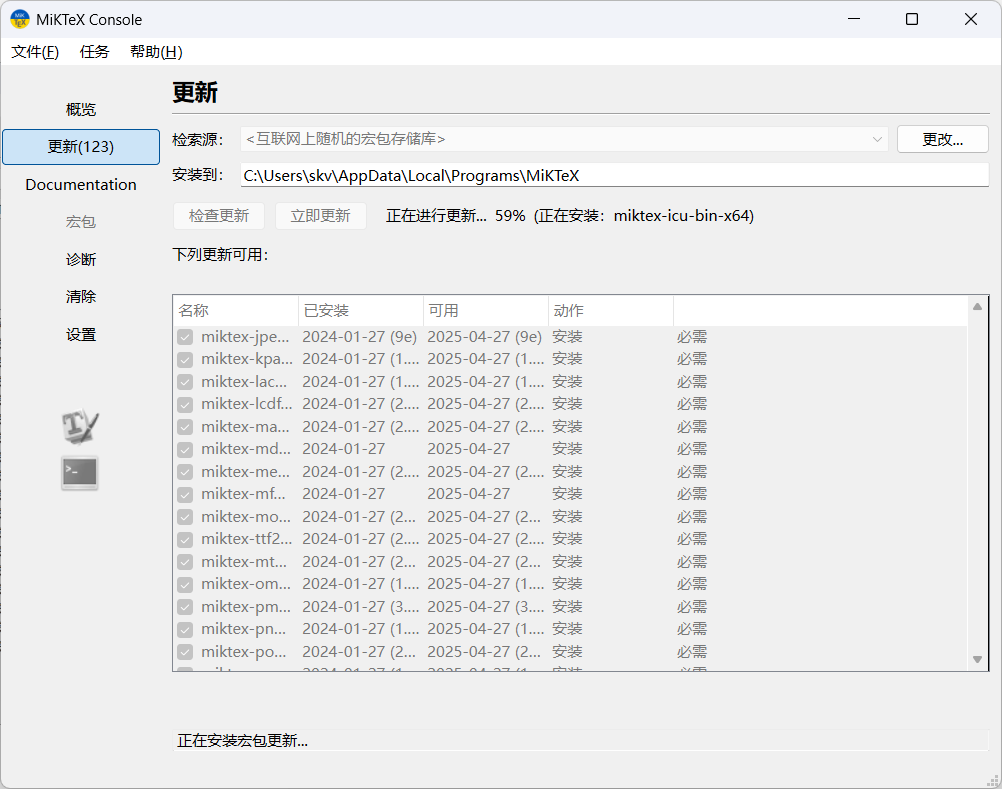Click the 正在安装宏包更新... status bar
This screenshot has height=789, width=1002.
click(x=580, y=740)
